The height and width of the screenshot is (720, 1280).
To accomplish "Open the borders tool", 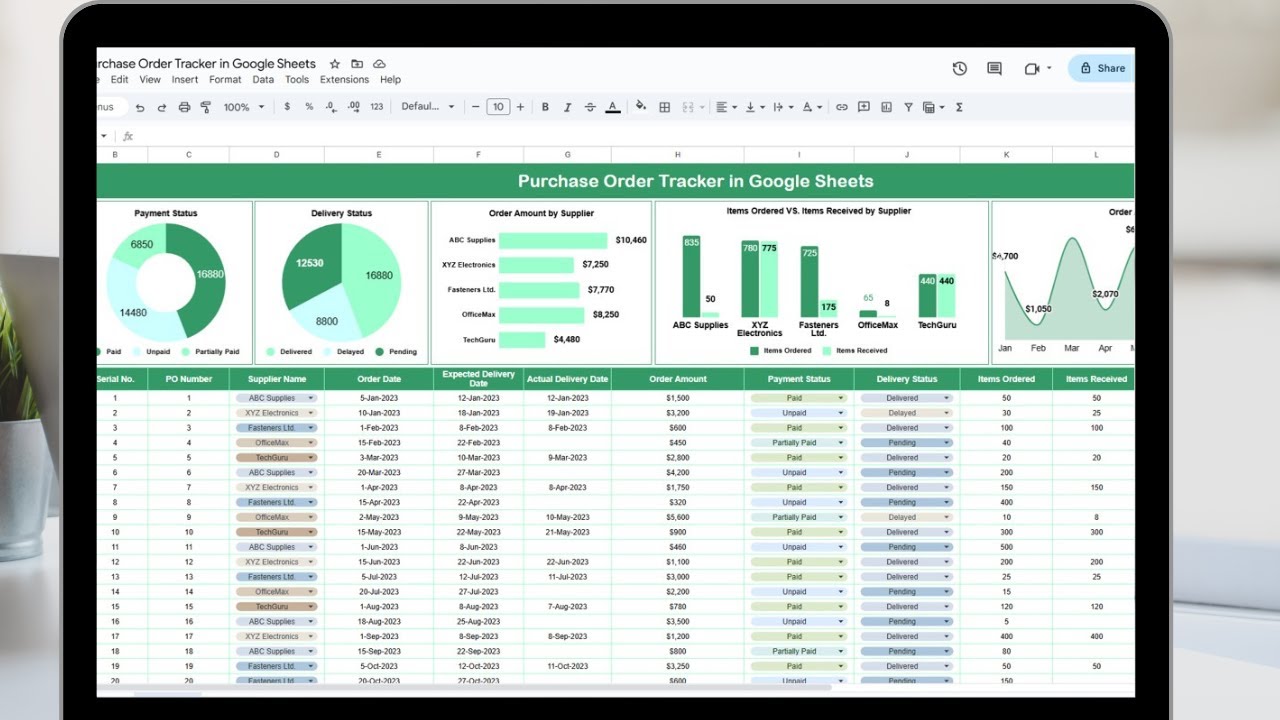I will click(x=664, y=107).
